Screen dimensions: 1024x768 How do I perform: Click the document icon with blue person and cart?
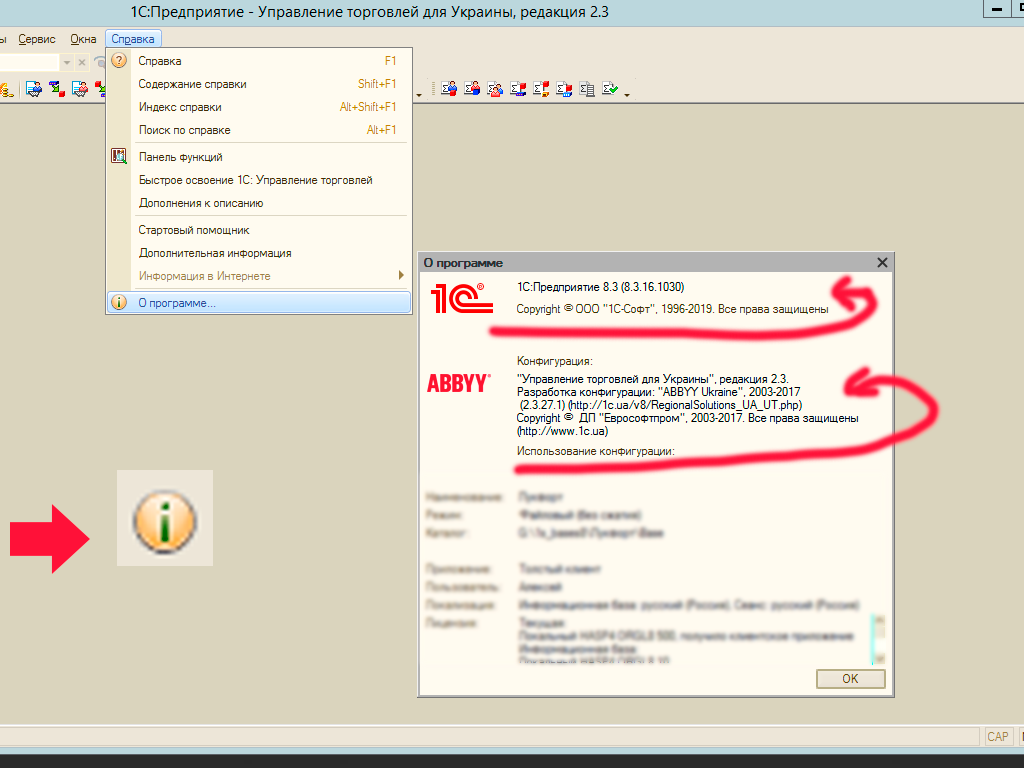pyautogui.click(x=34, y=89)
